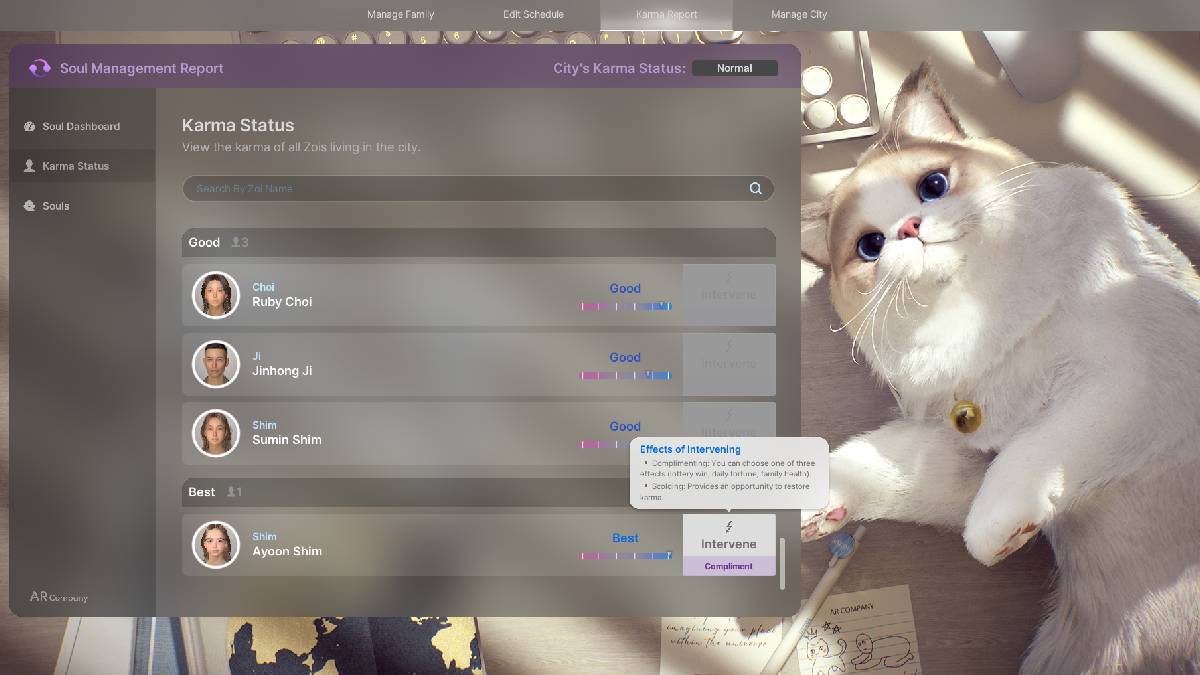The image size is (1200, 675).
Task: Click the "City's Karma Status:" label
Action: [x=620, y=69]
